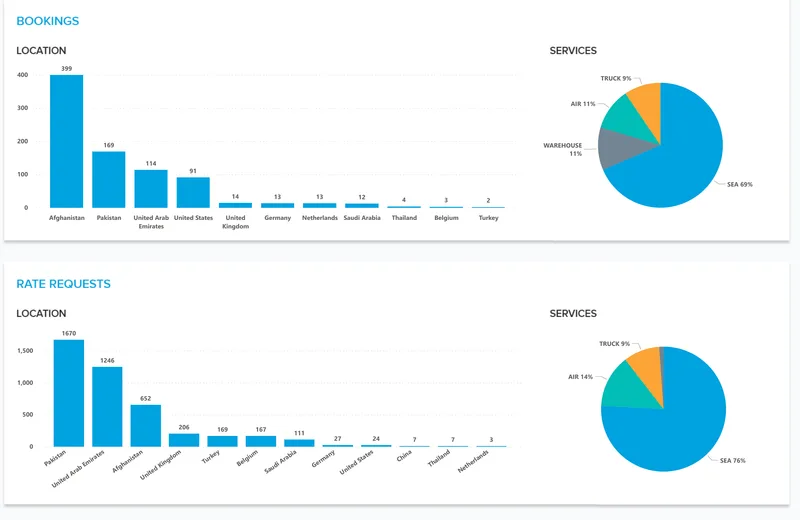Click the value label '111' above Saudi Arabia bar
Screen dimensions: 800x520
[299, 433]
